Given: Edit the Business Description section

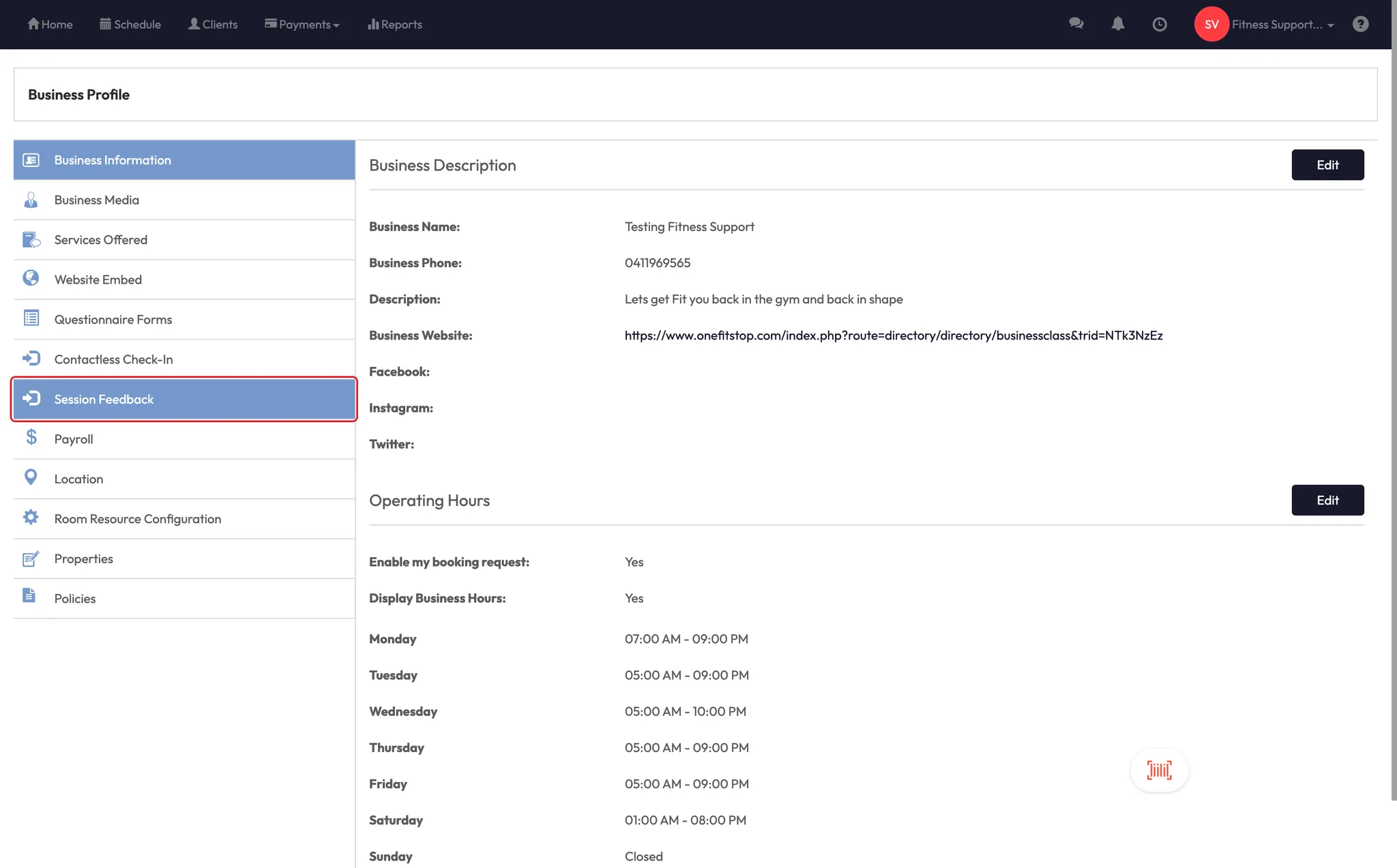Looking at the screenshot, I should (1327, 165).
